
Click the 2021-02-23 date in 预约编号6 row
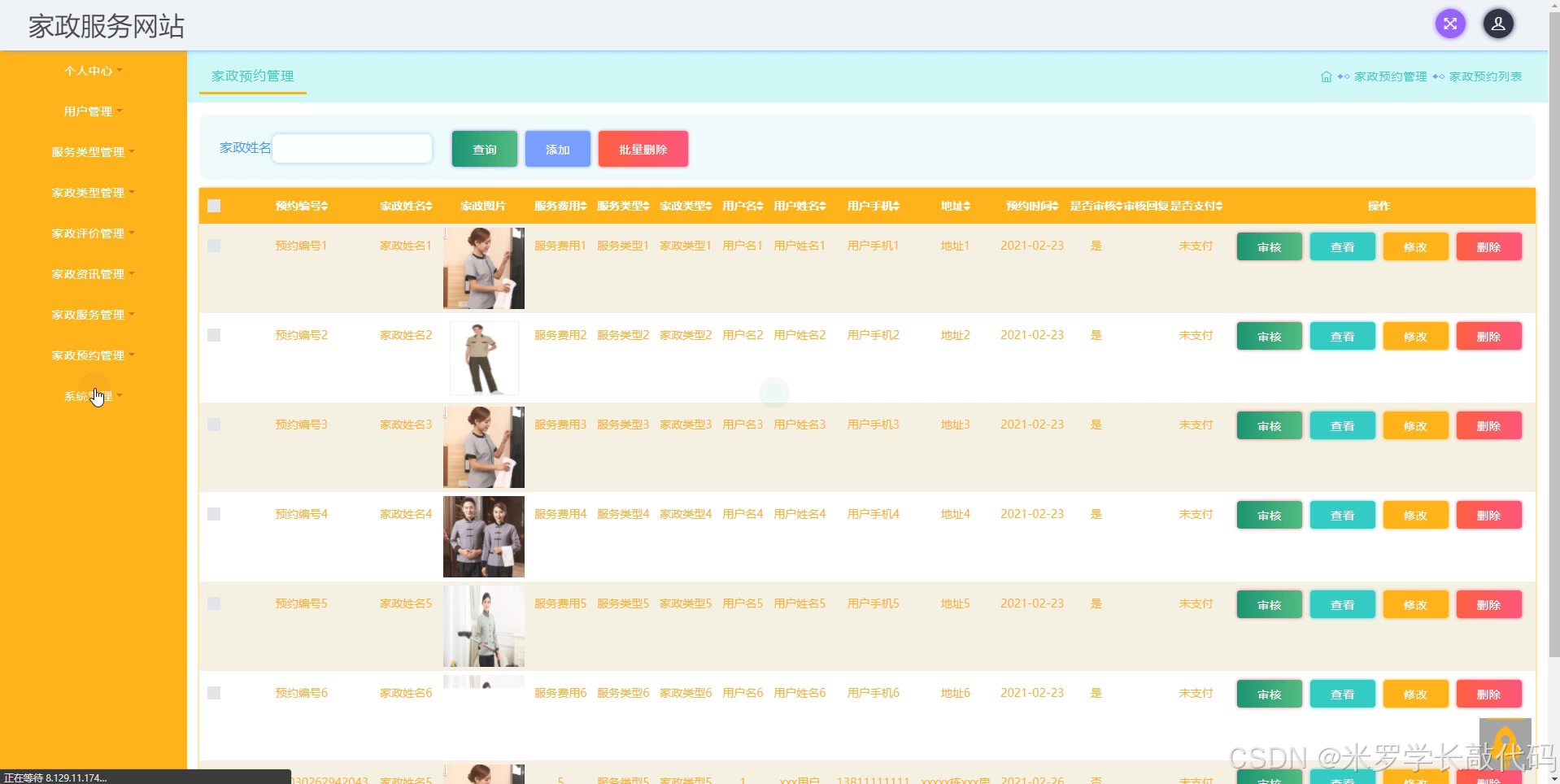point(1032,693)
